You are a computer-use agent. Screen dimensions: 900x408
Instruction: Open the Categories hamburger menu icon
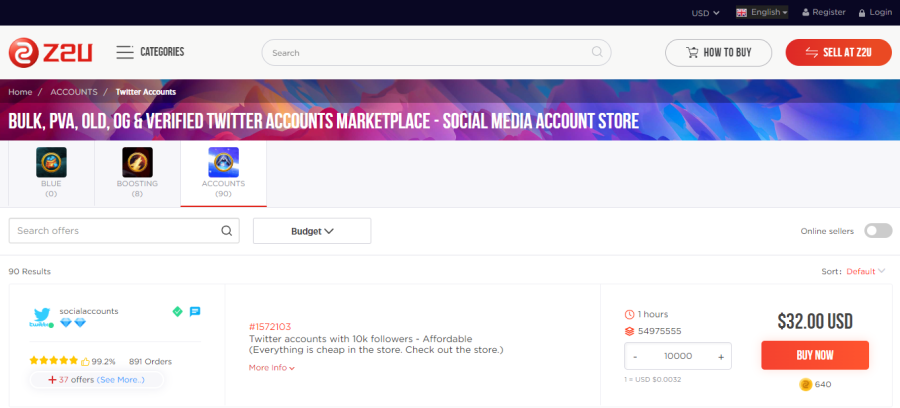point(125,52)
